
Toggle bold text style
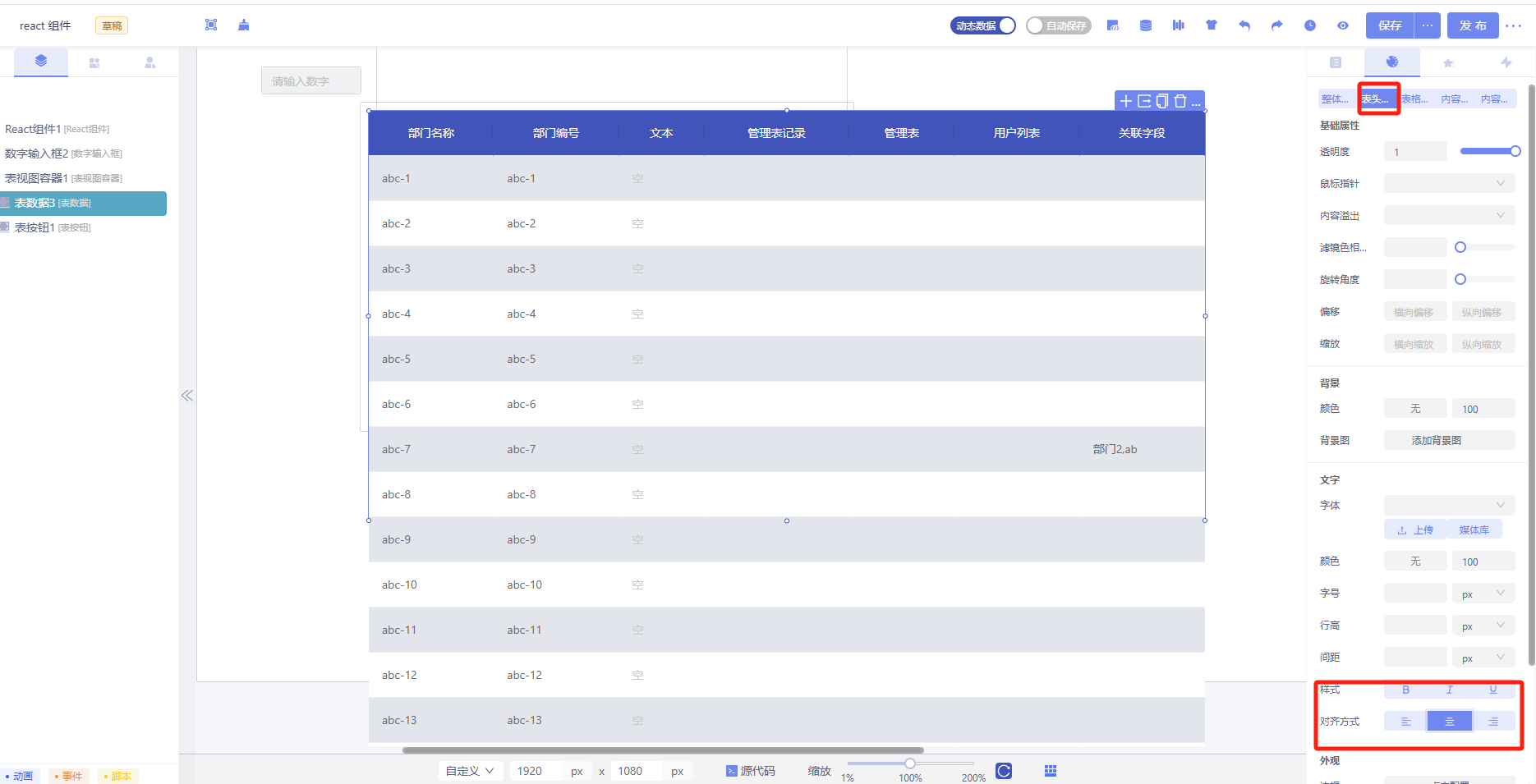[1405, 690]
